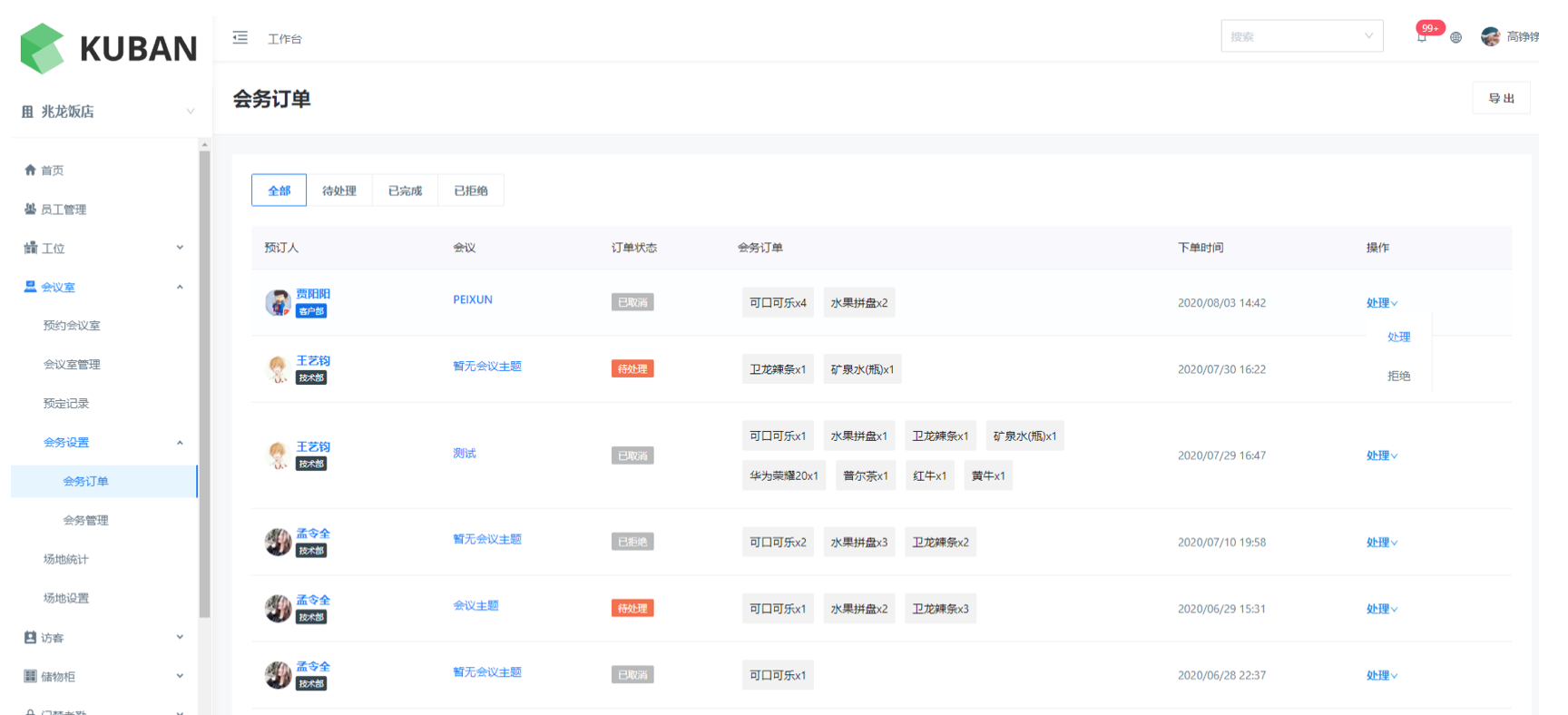This screenshot has height=715, width=1568.
Task: Click the 导出 export button
Action: click(x=1501, y=98)
